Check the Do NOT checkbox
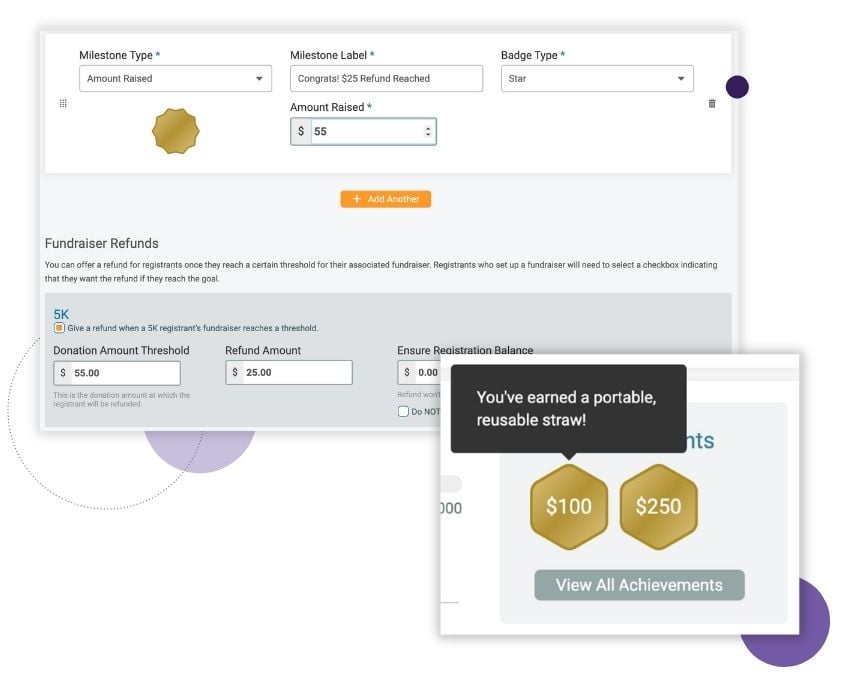841x674 pixels. [x=403, y=411]
